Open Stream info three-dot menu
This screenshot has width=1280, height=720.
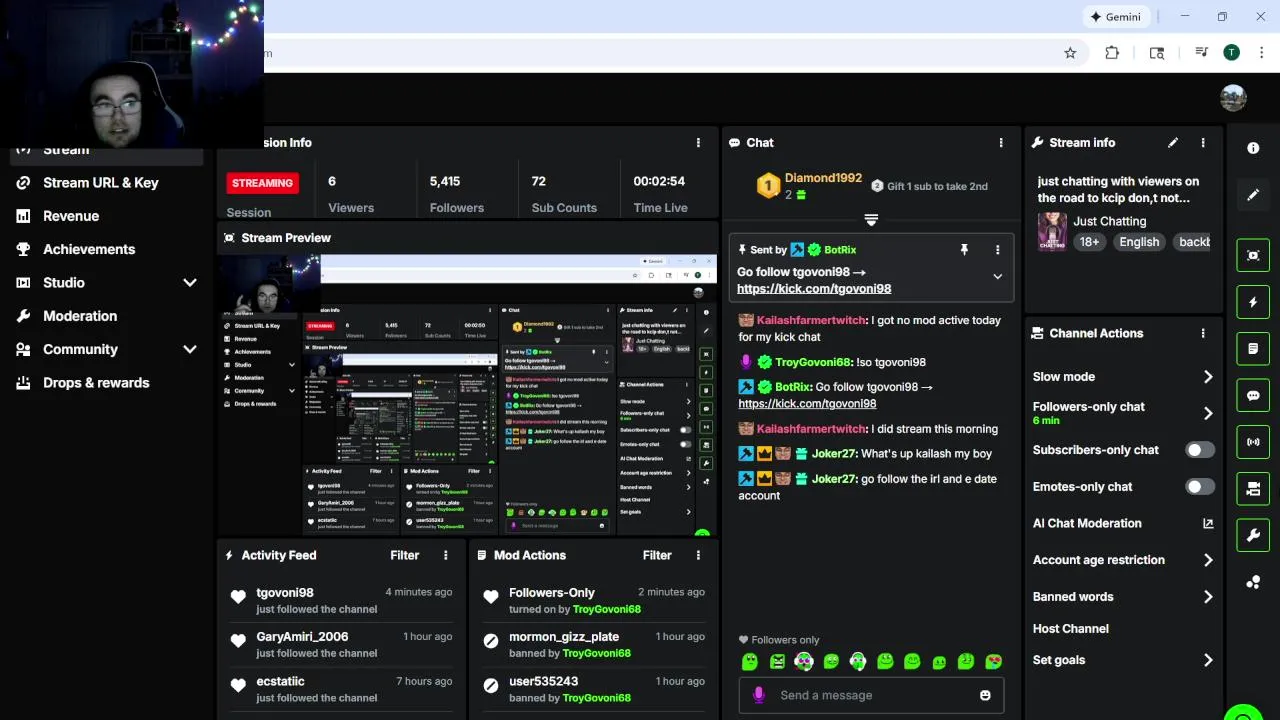tap(1203, 143)
